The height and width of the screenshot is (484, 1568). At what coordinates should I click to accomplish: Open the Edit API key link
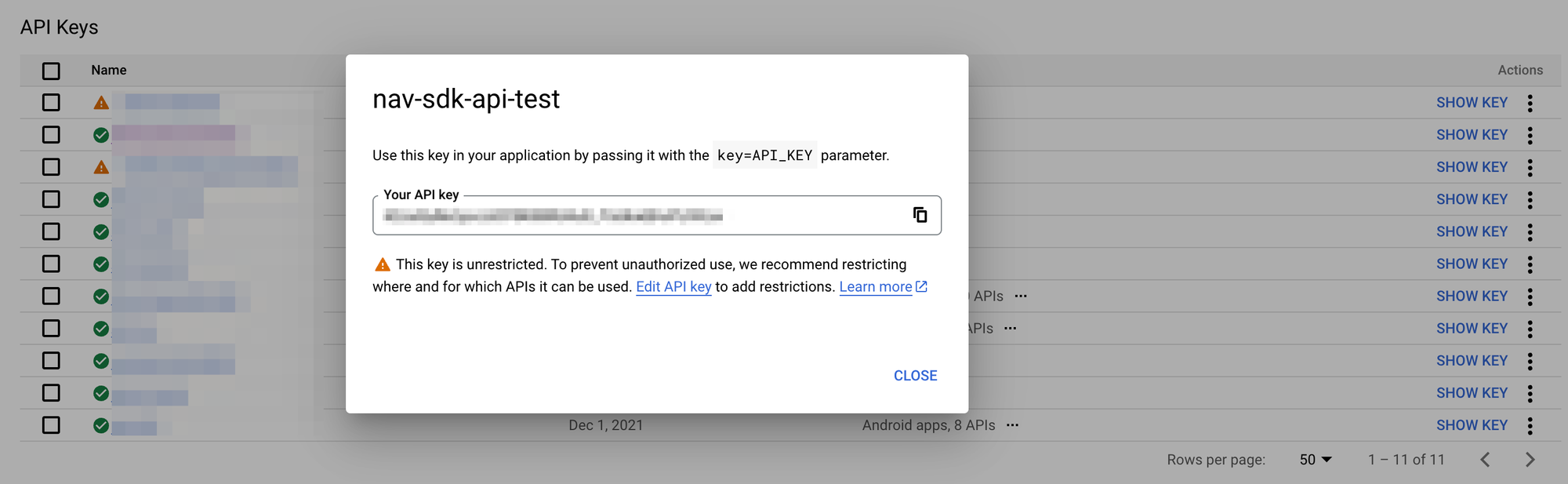pyautogui.click(x=673, y=286)
